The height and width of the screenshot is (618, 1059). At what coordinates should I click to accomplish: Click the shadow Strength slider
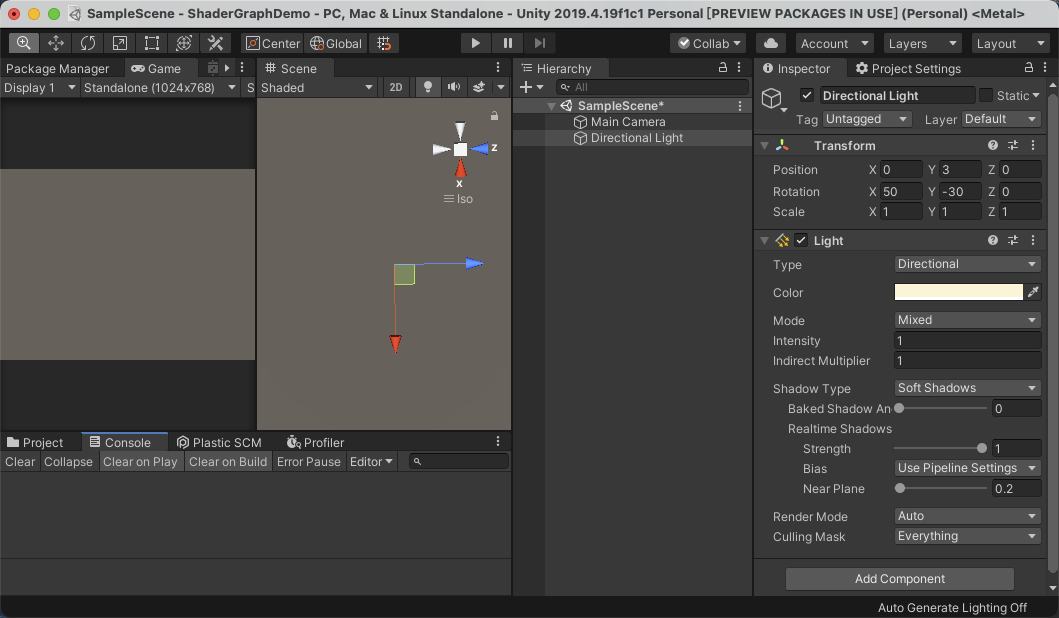pos(940,448)
